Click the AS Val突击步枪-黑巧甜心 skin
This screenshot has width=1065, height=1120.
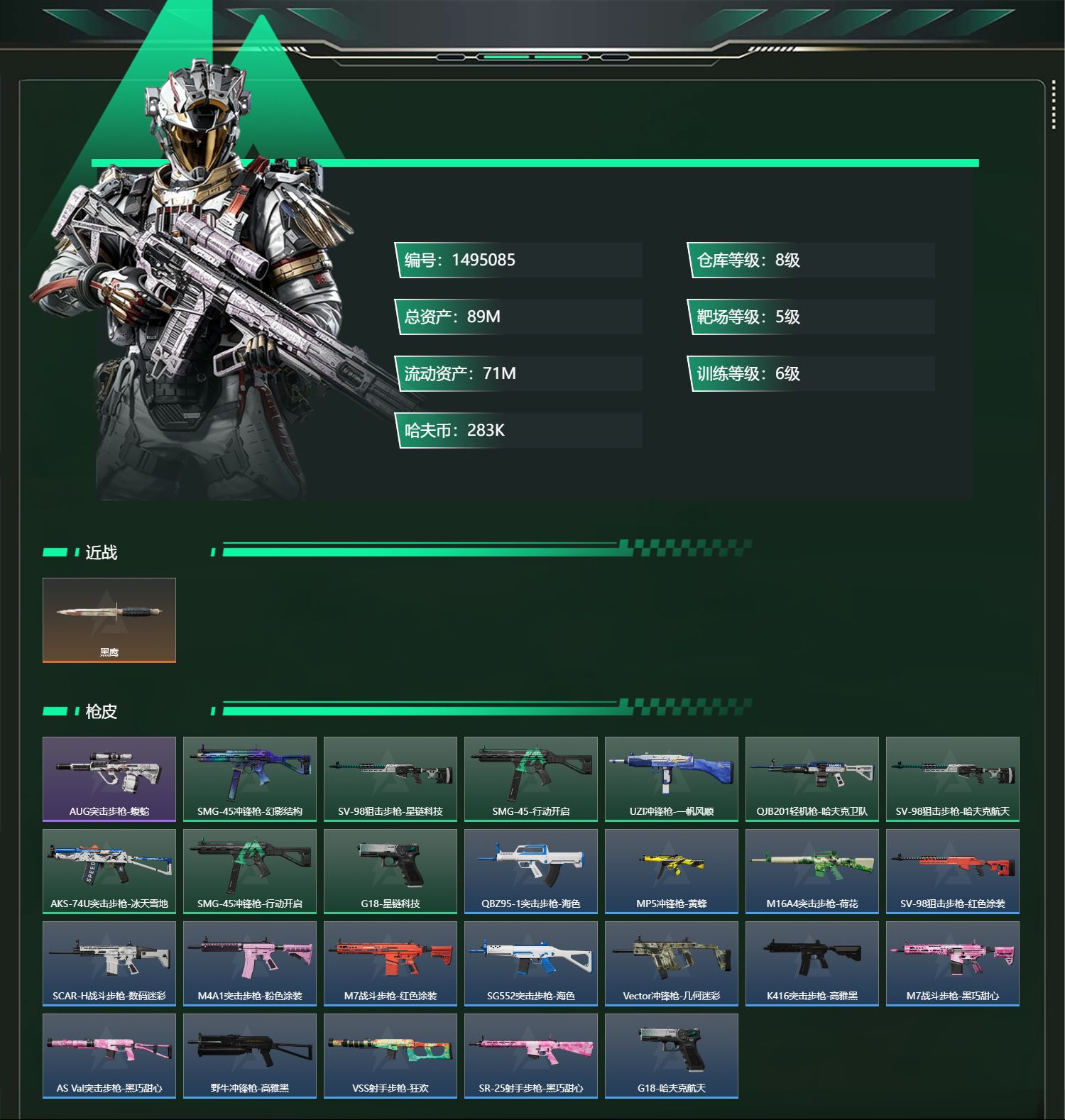[x=109, y=1056]
